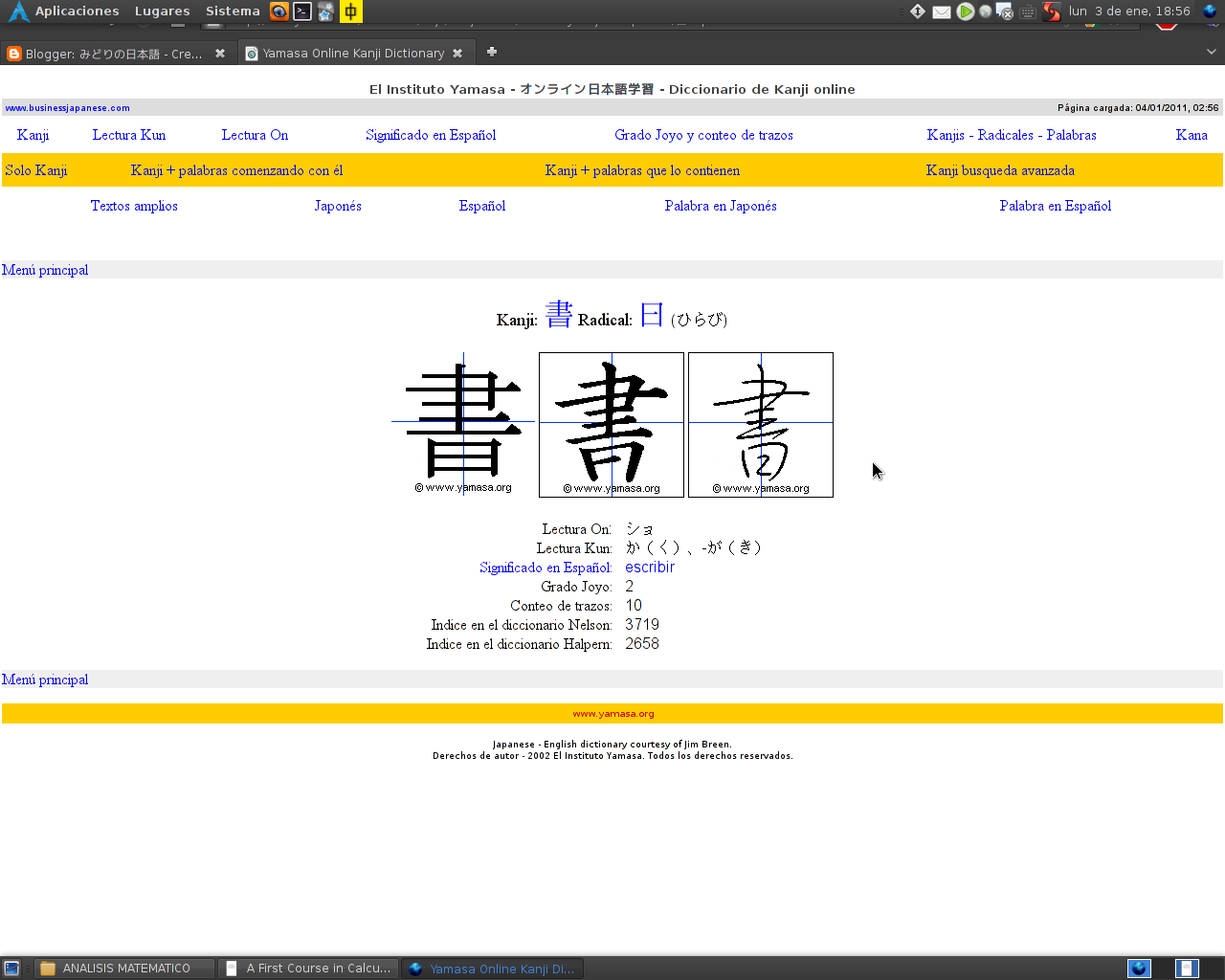Click the show desktop icon in bottom panel
Viewport: 1225px width, 980px height.
coord(12,969)
